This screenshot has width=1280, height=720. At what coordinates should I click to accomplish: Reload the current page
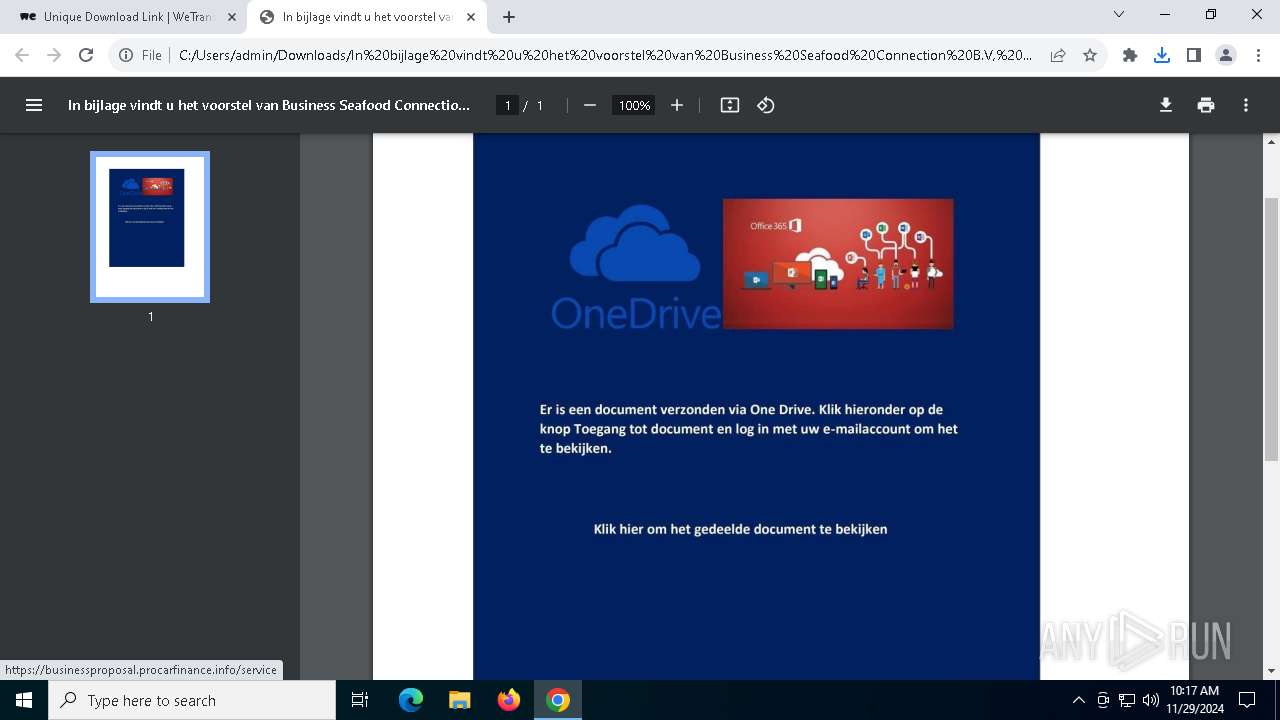(86, 55)
